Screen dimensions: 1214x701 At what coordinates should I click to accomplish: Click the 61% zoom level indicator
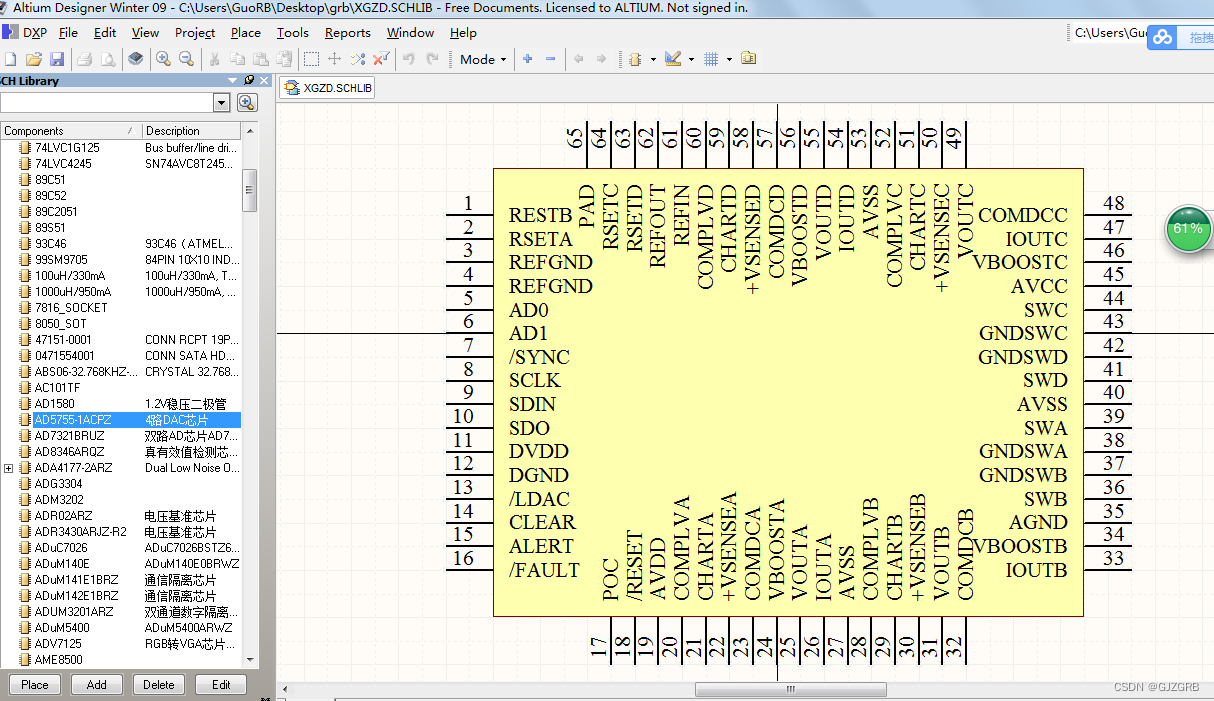click(1186, 229)
